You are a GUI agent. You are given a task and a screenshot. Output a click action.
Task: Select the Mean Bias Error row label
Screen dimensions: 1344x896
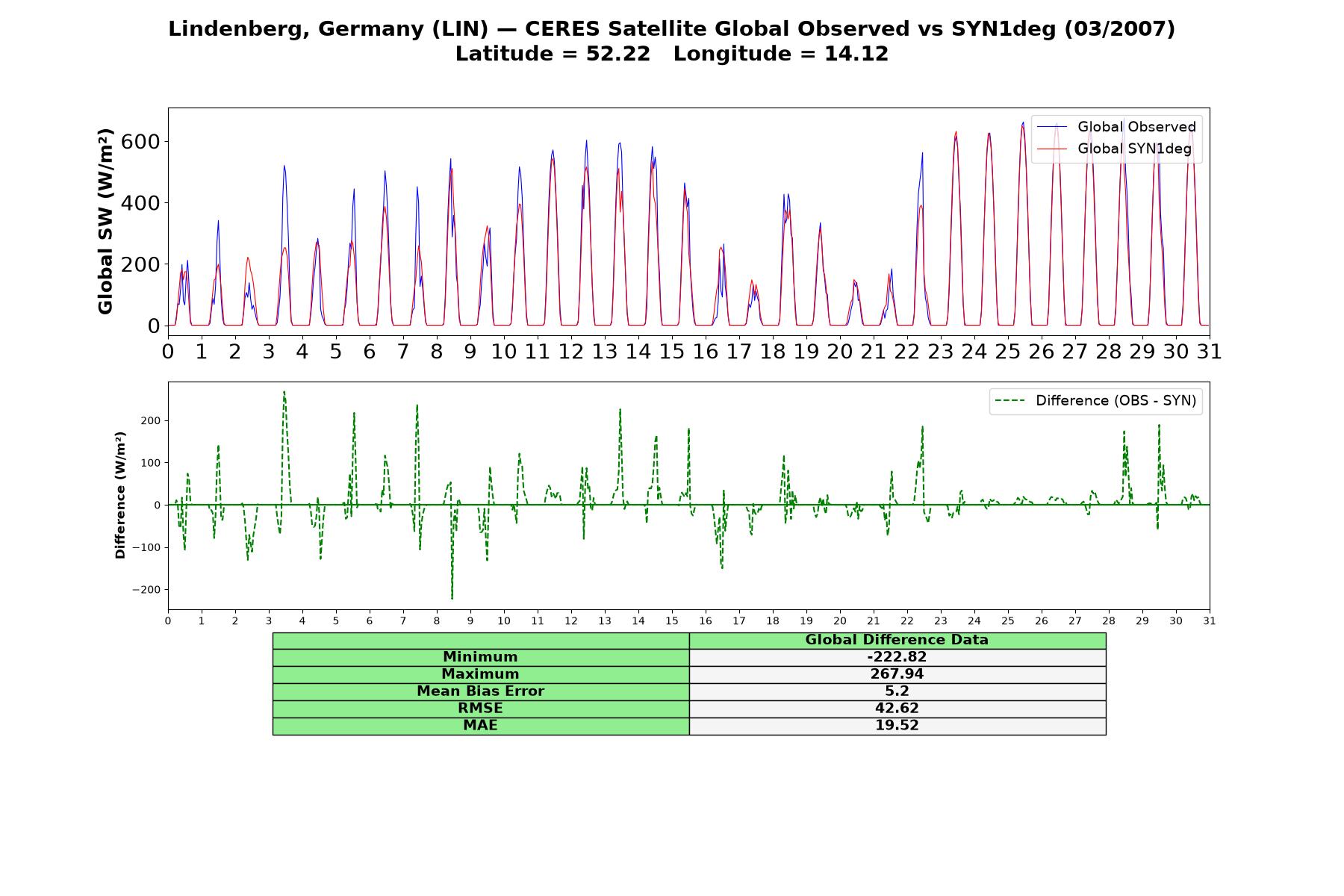pos(480,691)
